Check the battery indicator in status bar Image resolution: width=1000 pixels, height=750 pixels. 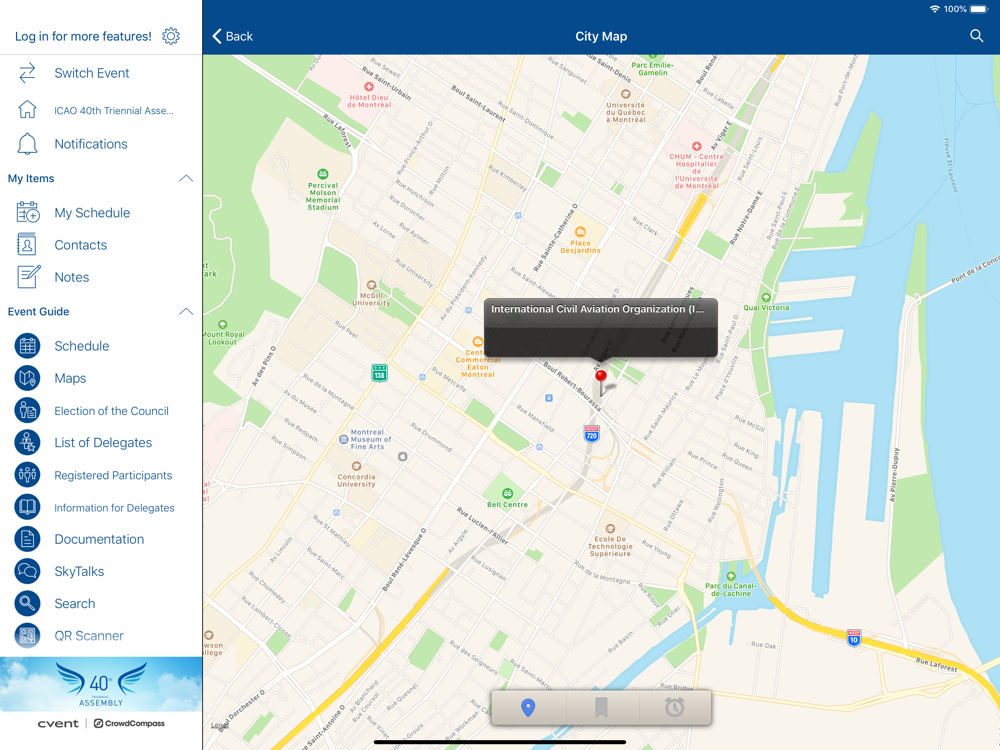tap(978, 9)
